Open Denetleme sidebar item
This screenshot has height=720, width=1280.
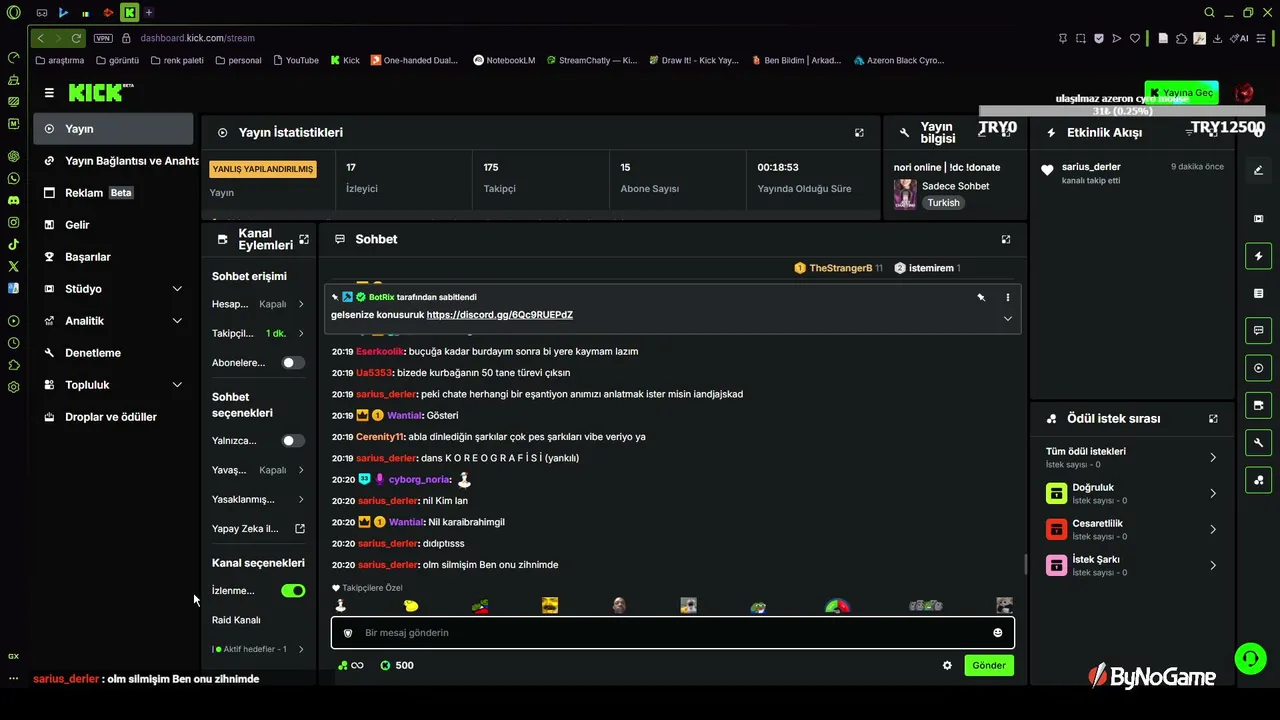click(113, 353)
